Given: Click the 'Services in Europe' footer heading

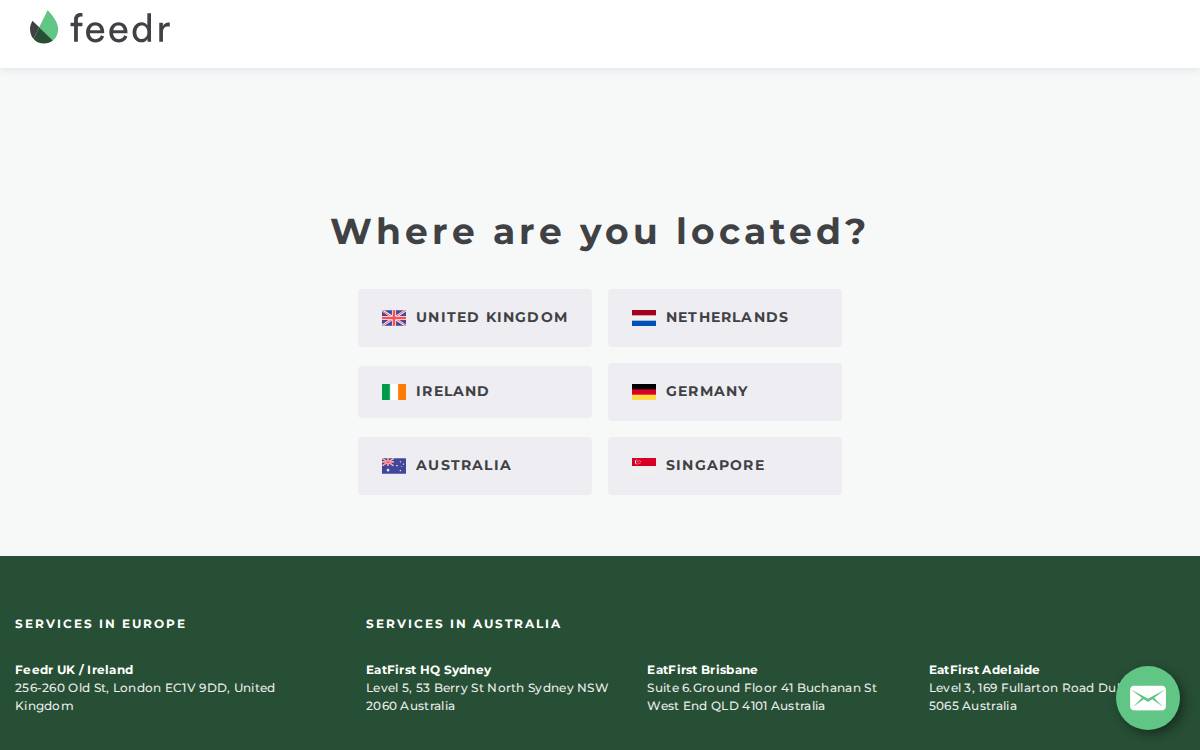Looking at the screenshot, I should click(x=101, y=624).
